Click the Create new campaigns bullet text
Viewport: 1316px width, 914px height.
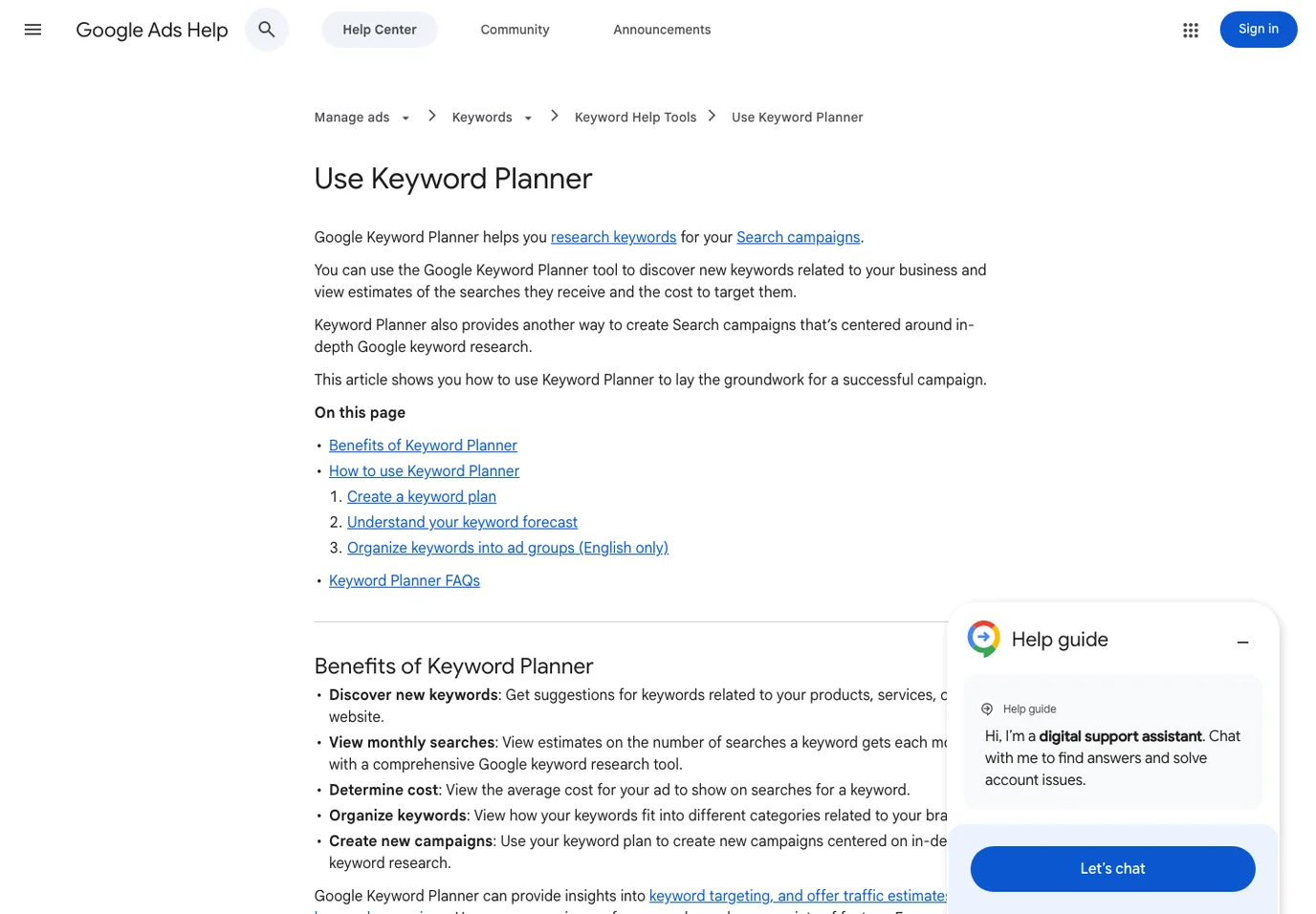tap(411, 841)
